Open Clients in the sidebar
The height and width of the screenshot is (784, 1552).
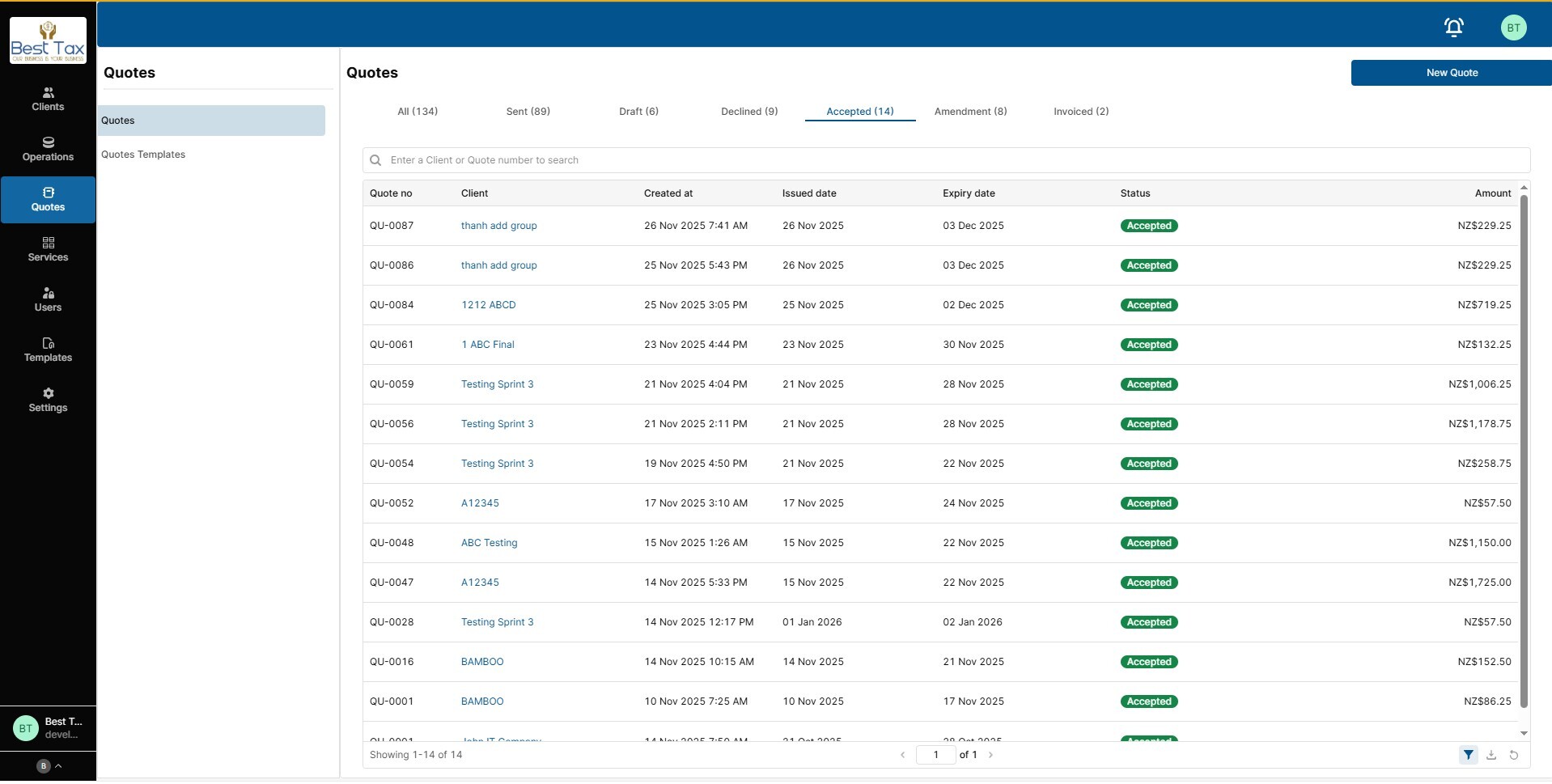coord(48,99)
